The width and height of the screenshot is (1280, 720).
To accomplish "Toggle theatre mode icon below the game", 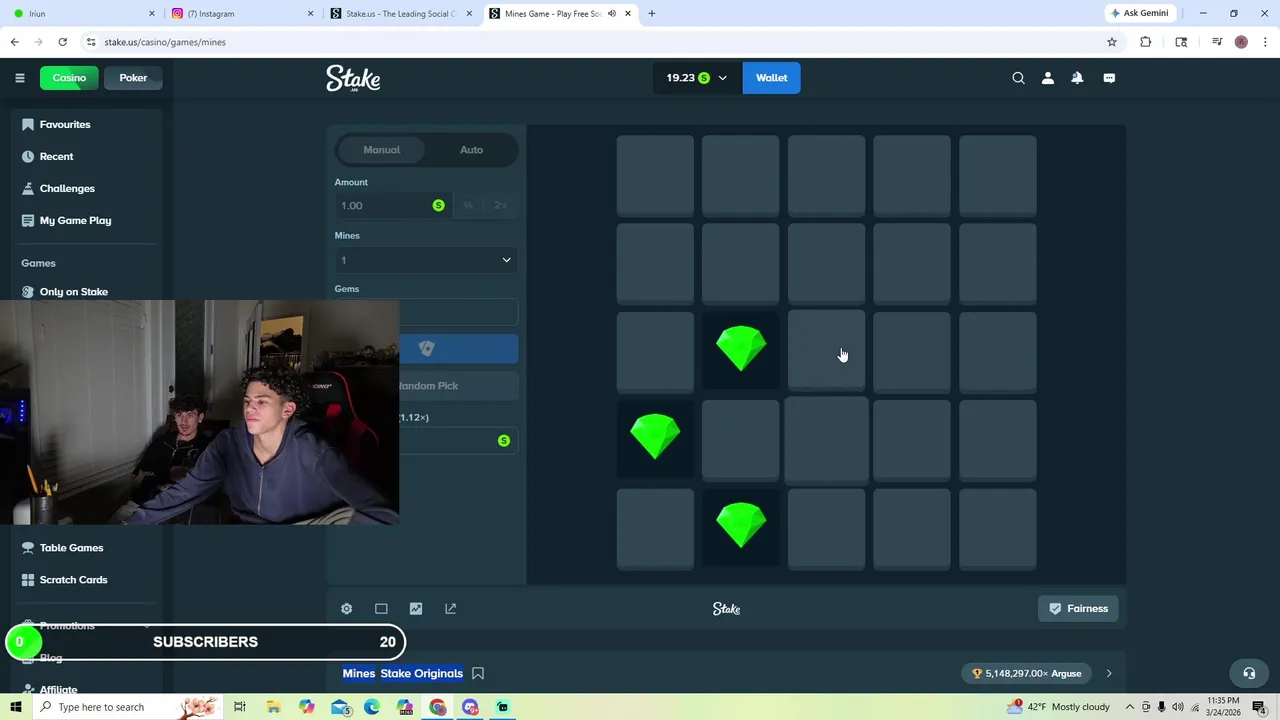I will click(381, 608).
